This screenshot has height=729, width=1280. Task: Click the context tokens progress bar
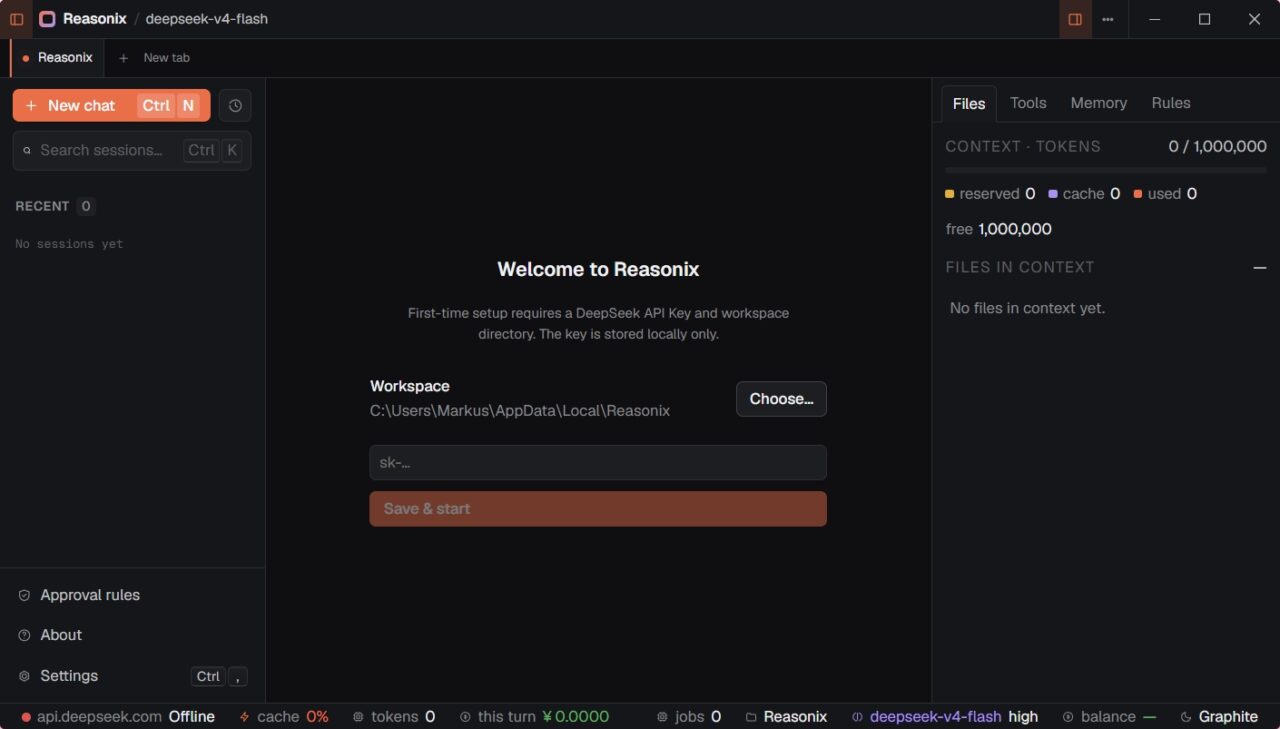pyautogui.click(x=1106, y=170)
